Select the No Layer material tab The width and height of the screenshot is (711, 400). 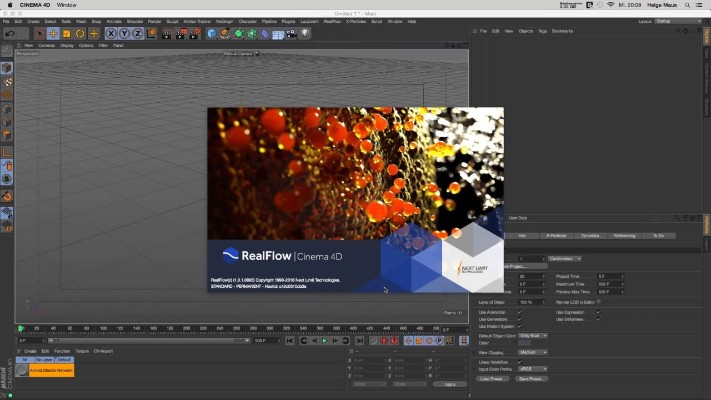pyautogui.click(x=44, y=360)
